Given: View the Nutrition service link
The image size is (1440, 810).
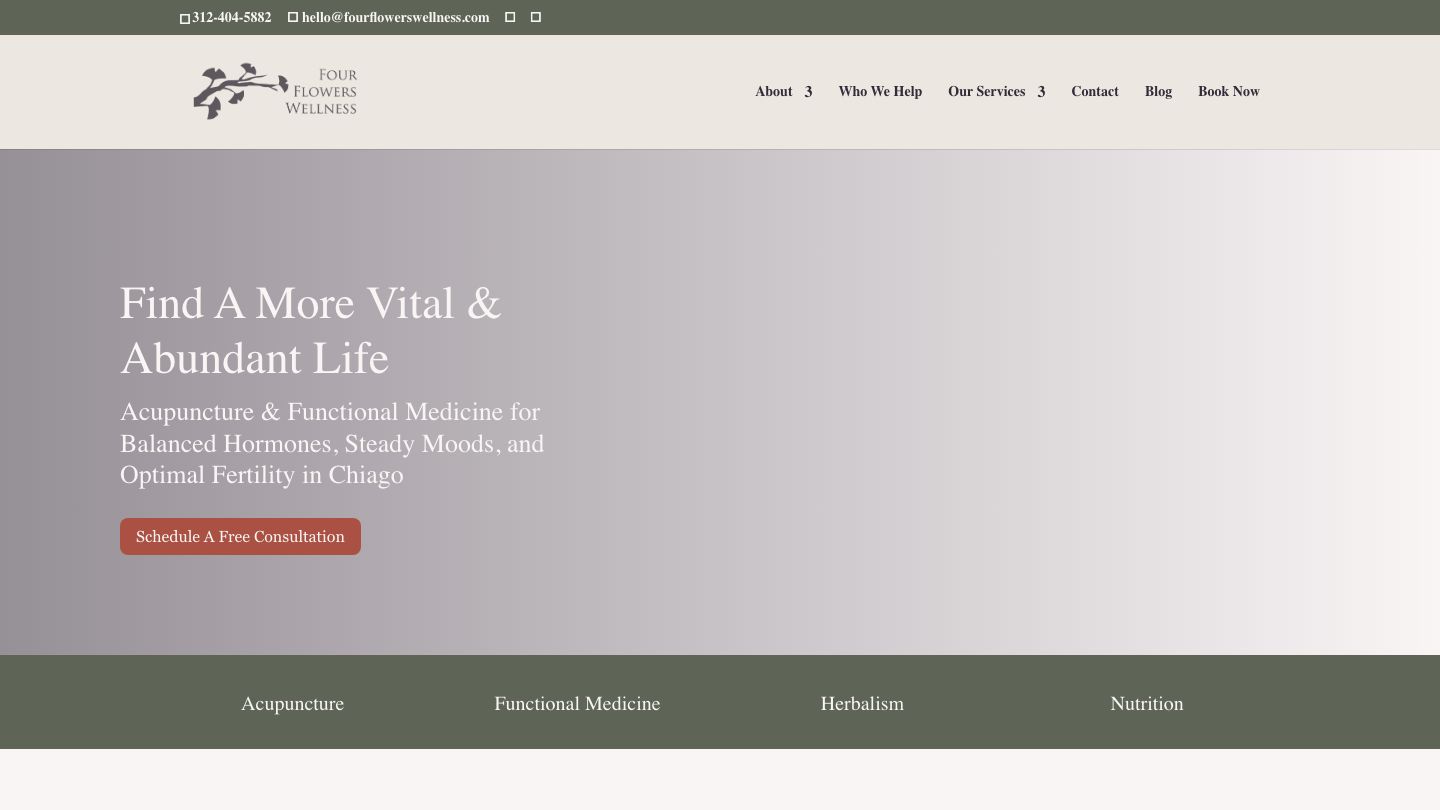Looking at the screenshot, I should point(1146,704).
